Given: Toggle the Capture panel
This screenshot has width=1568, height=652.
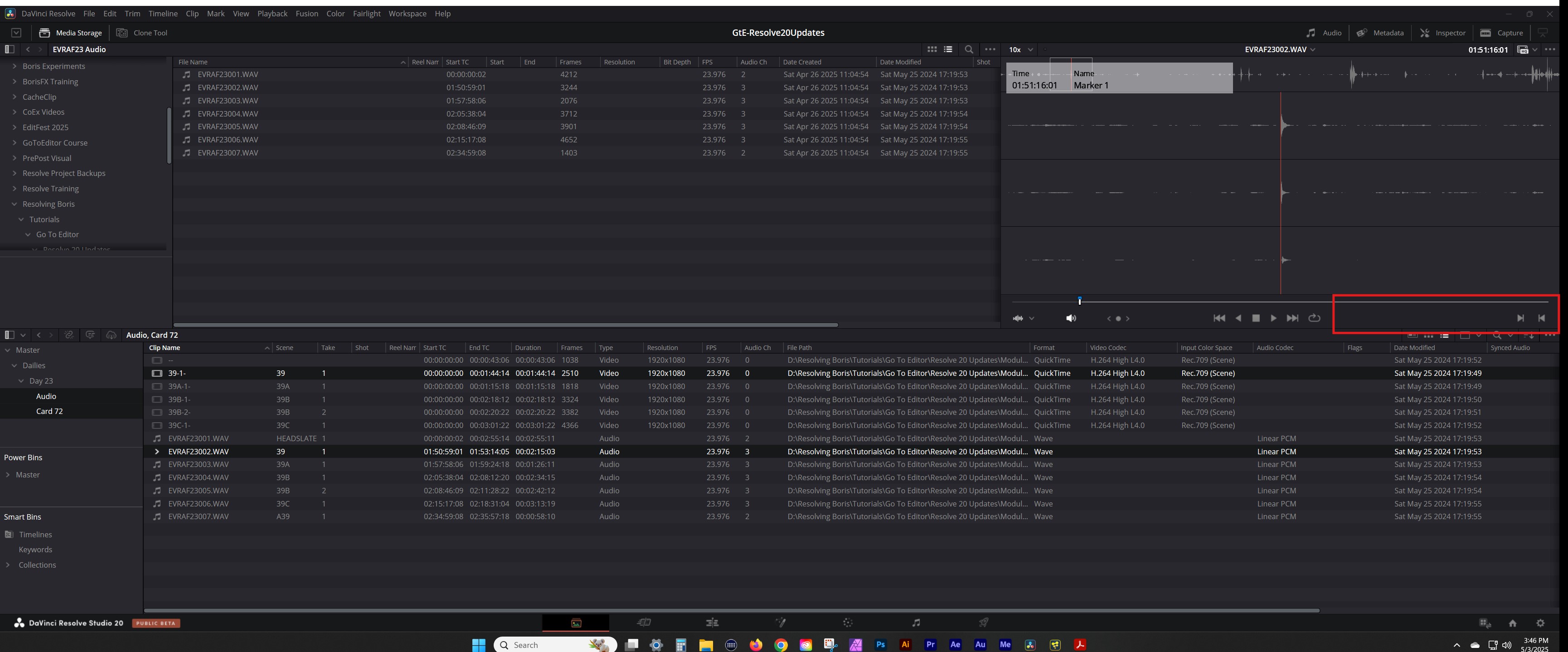Looking at the screenshot, I should pos(1501,33).
